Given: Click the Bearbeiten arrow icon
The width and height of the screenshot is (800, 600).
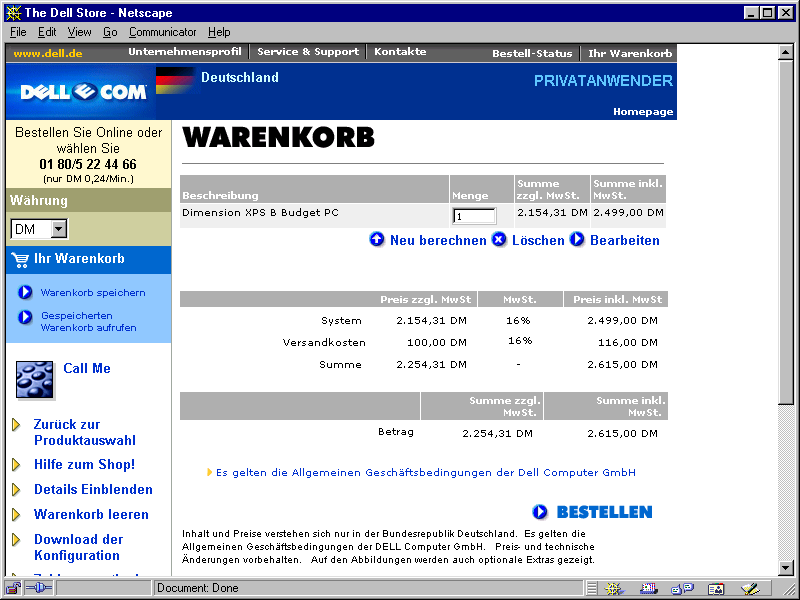Looking at the screenshot, I should click(577, 239).
